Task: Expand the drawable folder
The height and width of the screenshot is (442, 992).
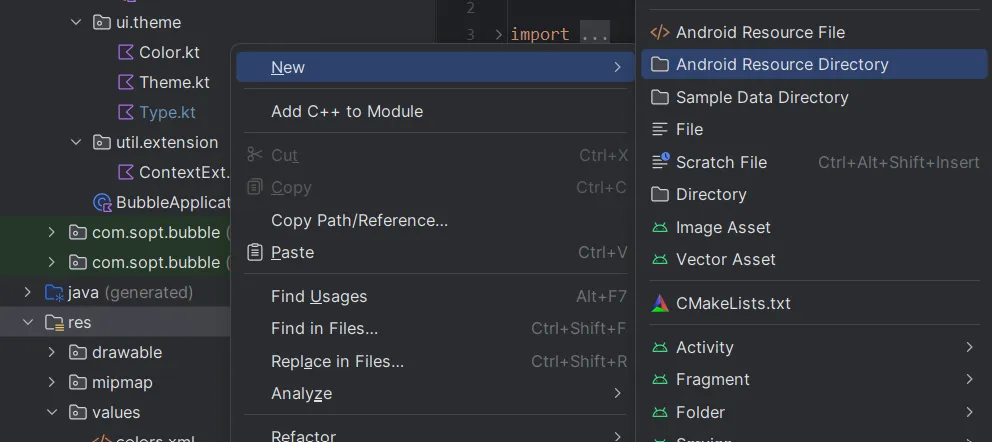Action: click(x=52, y=352)
